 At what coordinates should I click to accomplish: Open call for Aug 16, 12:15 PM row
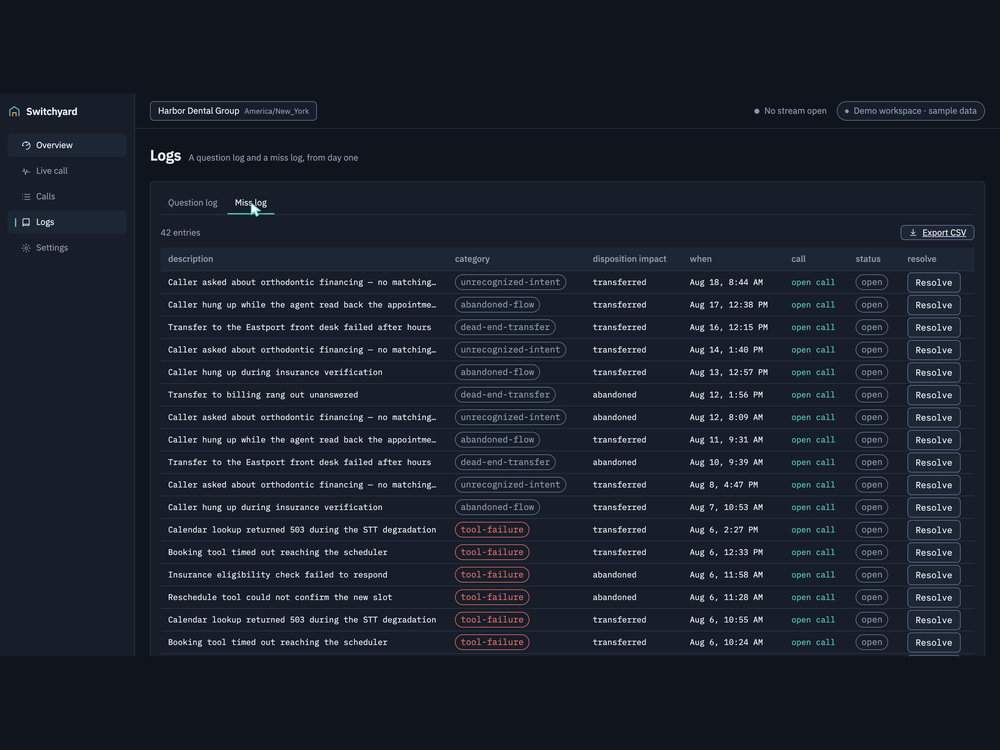click(x=813, y=327)
